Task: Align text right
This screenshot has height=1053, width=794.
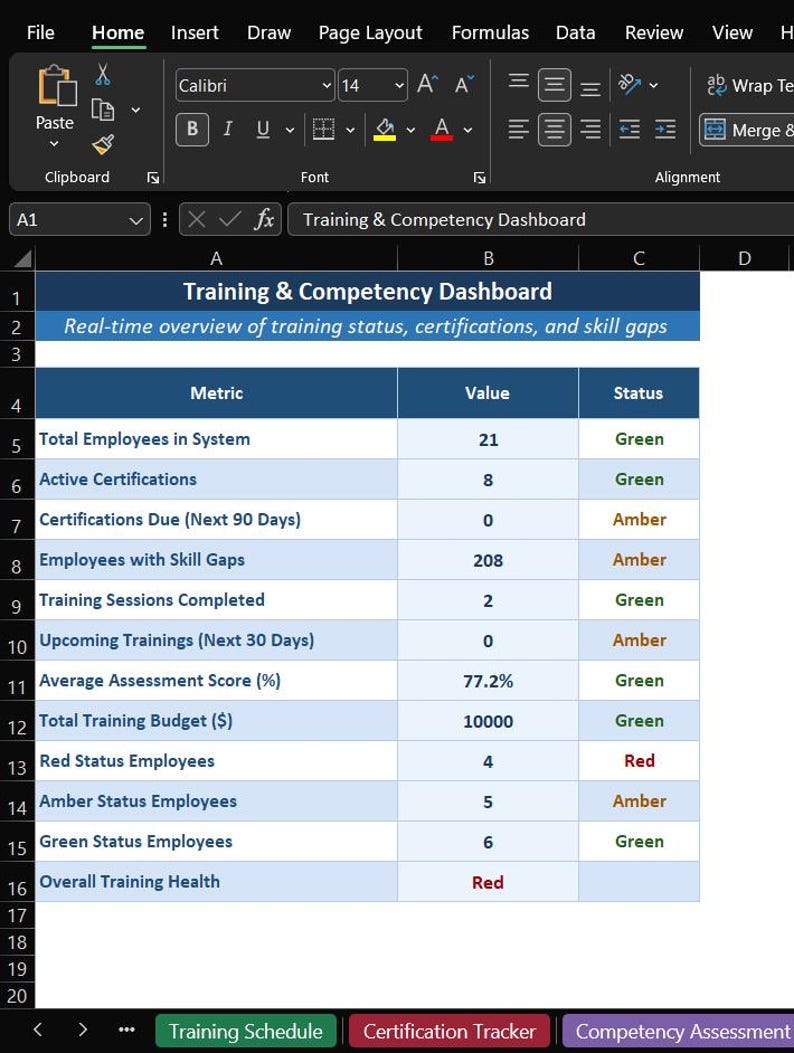Action: pos(590,129)
